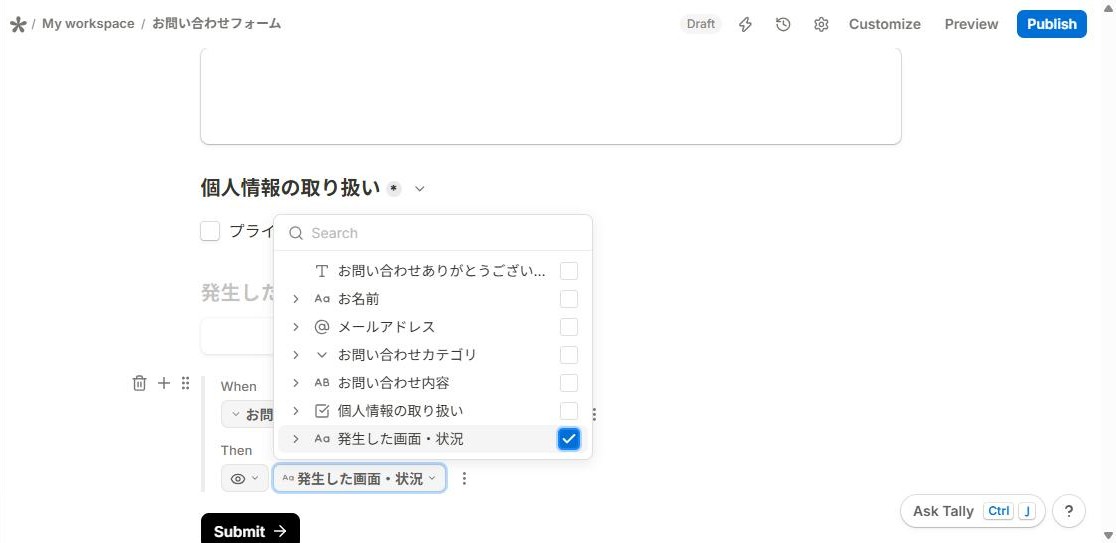Screen dimensions: 1116x543
Task: Select メールアドレス in the field list
Action: [386, 327]
